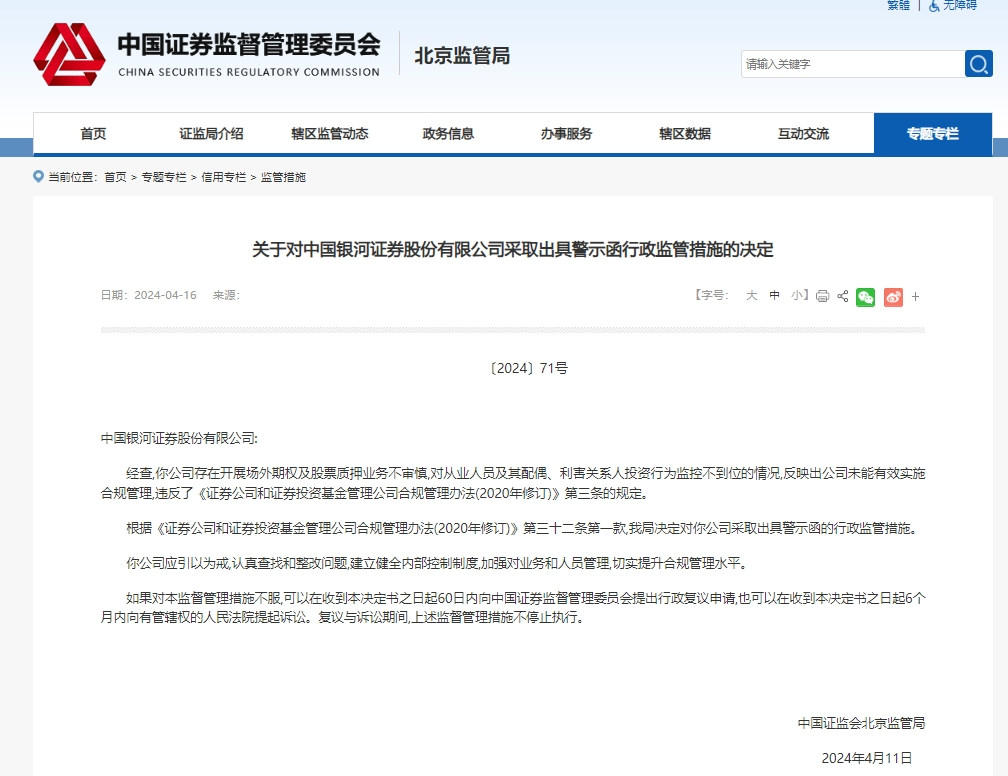1008x776 pixels.
Task: Click the 监管措施 breadcrumb link
Action: pyautogui.click(x=283, y=177)
